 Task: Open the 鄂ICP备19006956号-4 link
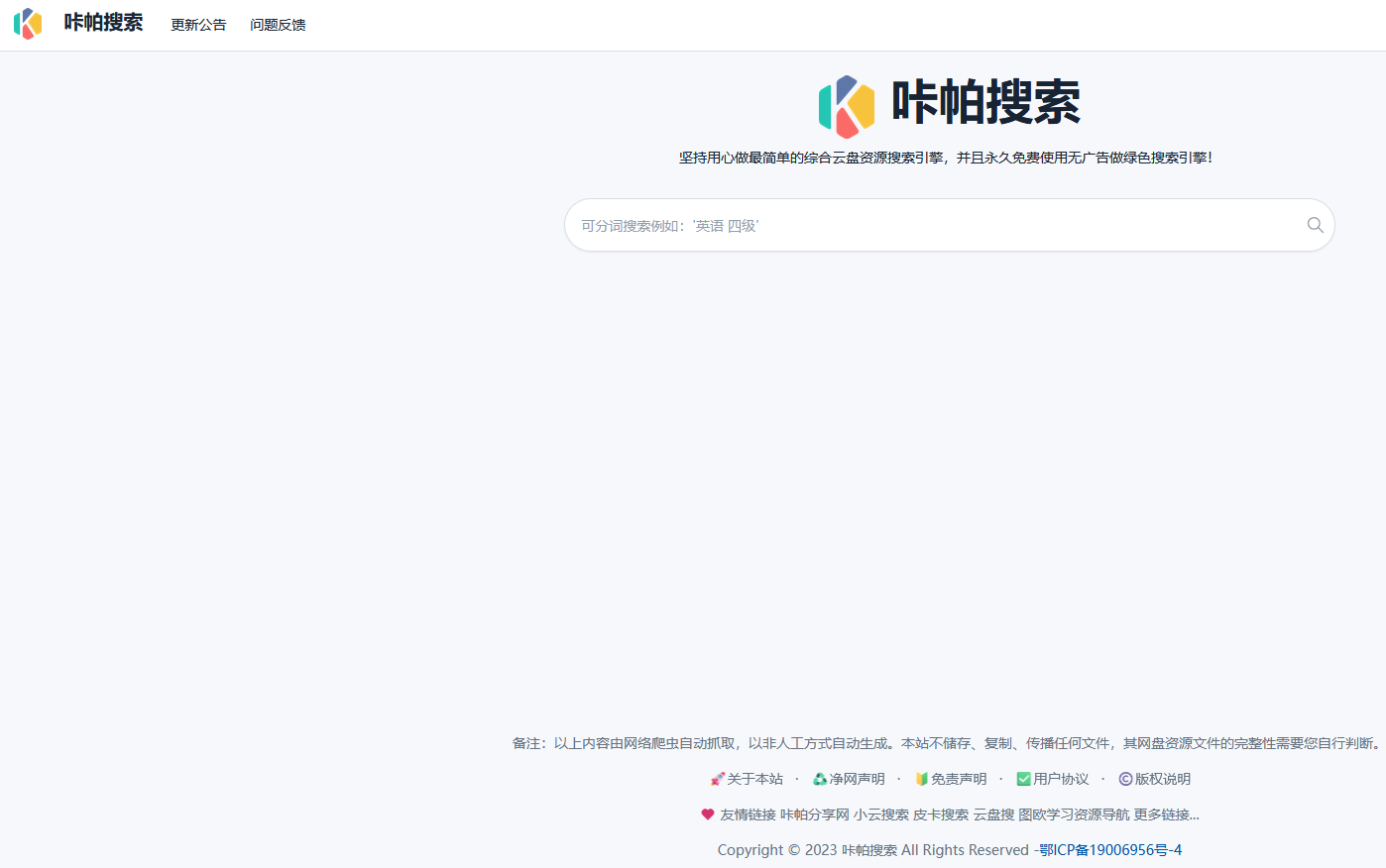(x=1110, y=850)
